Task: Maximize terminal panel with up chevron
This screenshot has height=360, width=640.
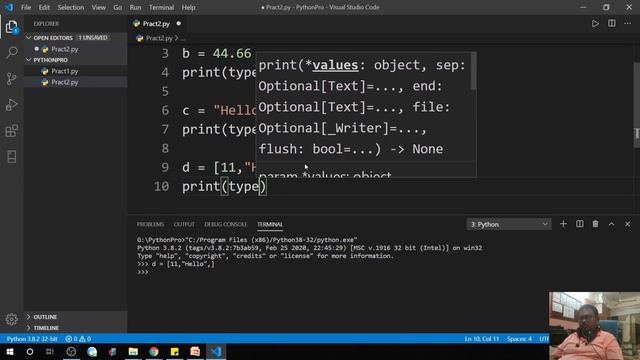Action: 611,224
